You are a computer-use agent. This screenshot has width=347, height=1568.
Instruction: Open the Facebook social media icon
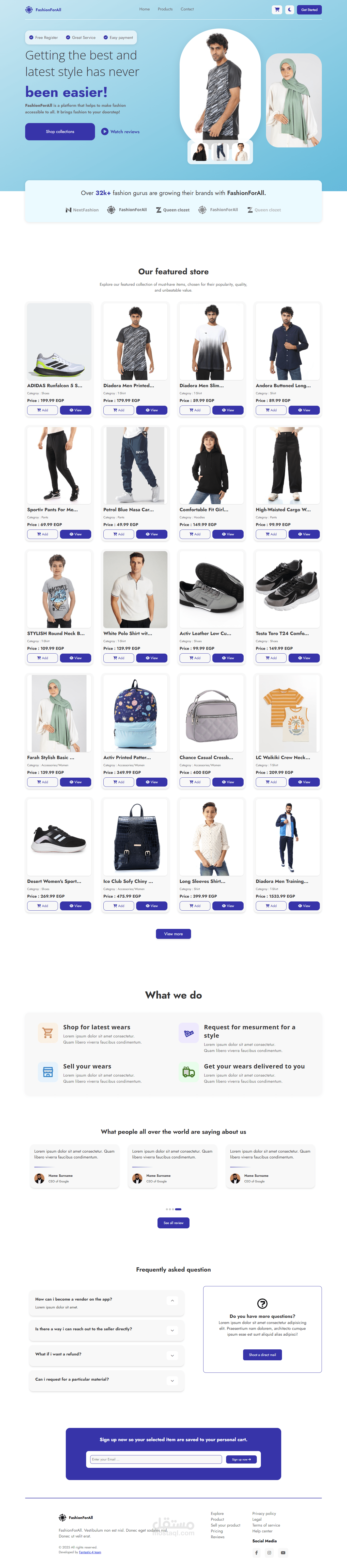[256, 1552]
